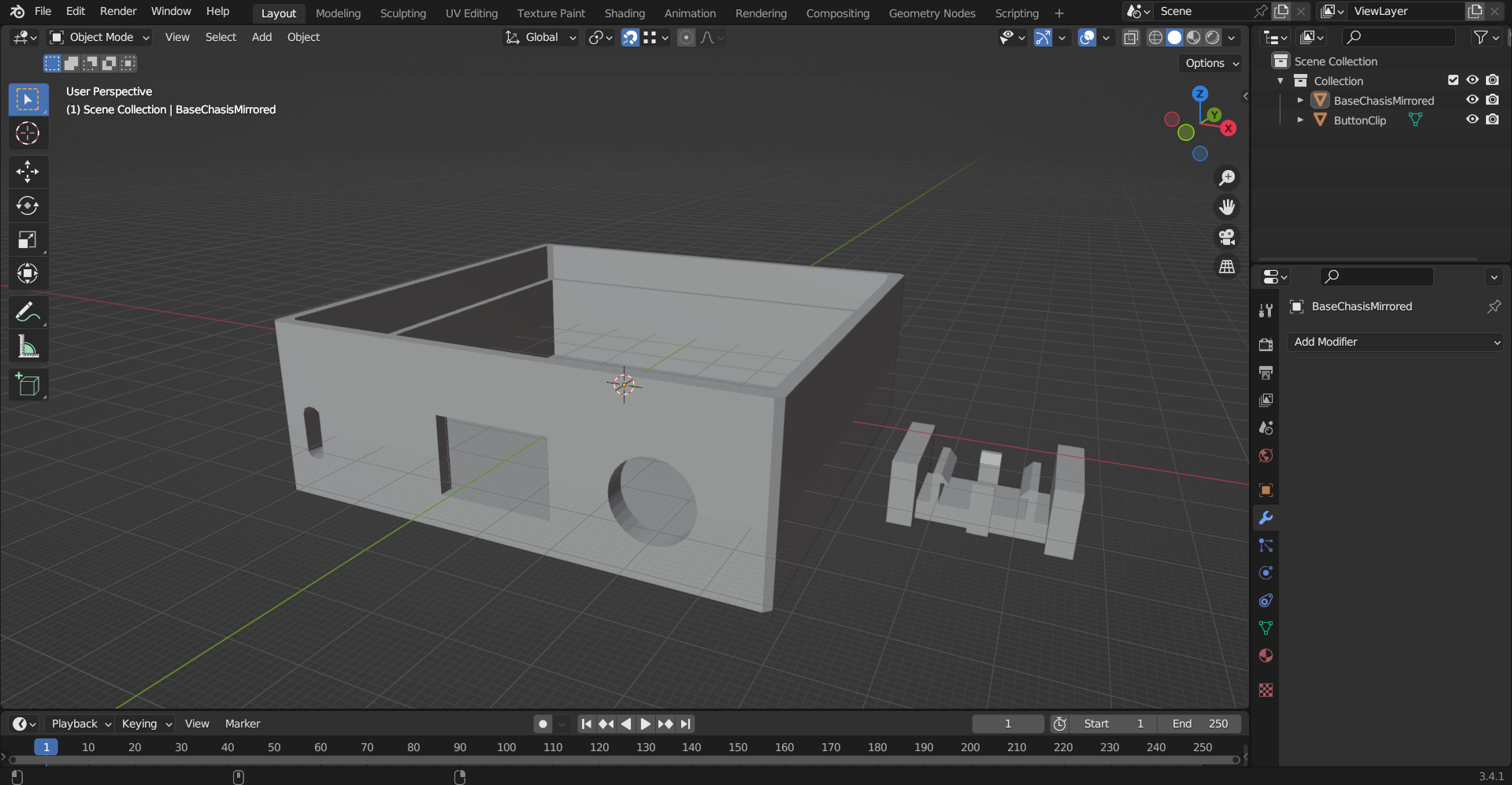
Task: Open the World properties tab
Action: tap(1266, 455)
